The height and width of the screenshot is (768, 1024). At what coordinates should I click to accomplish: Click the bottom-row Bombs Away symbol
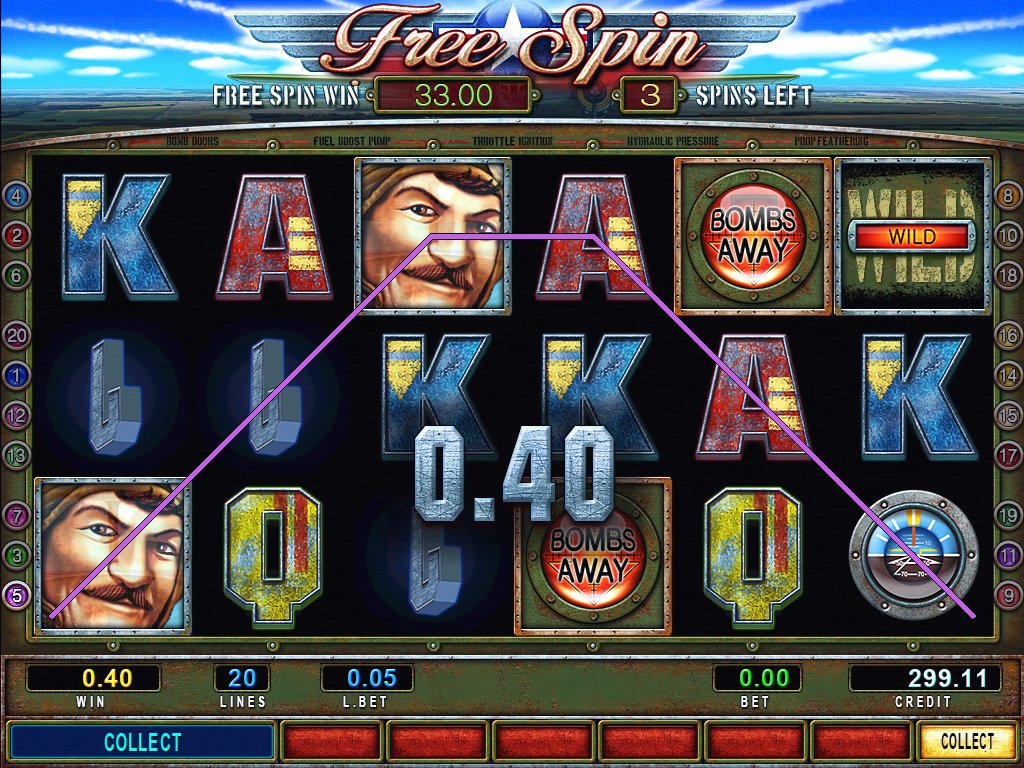[x=593, y=556]
